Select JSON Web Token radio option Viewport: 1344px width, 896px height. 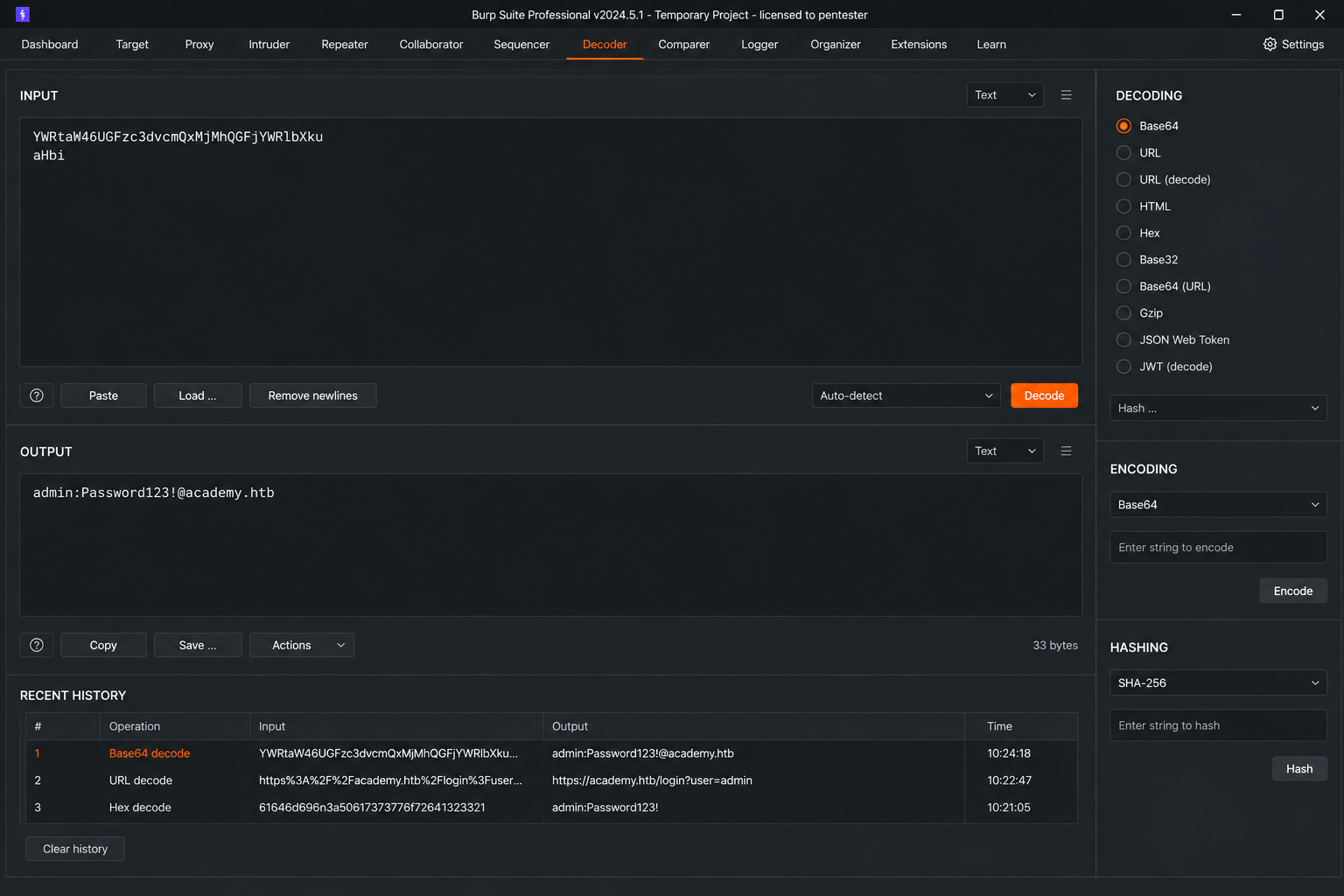(x=1123, y=339)
